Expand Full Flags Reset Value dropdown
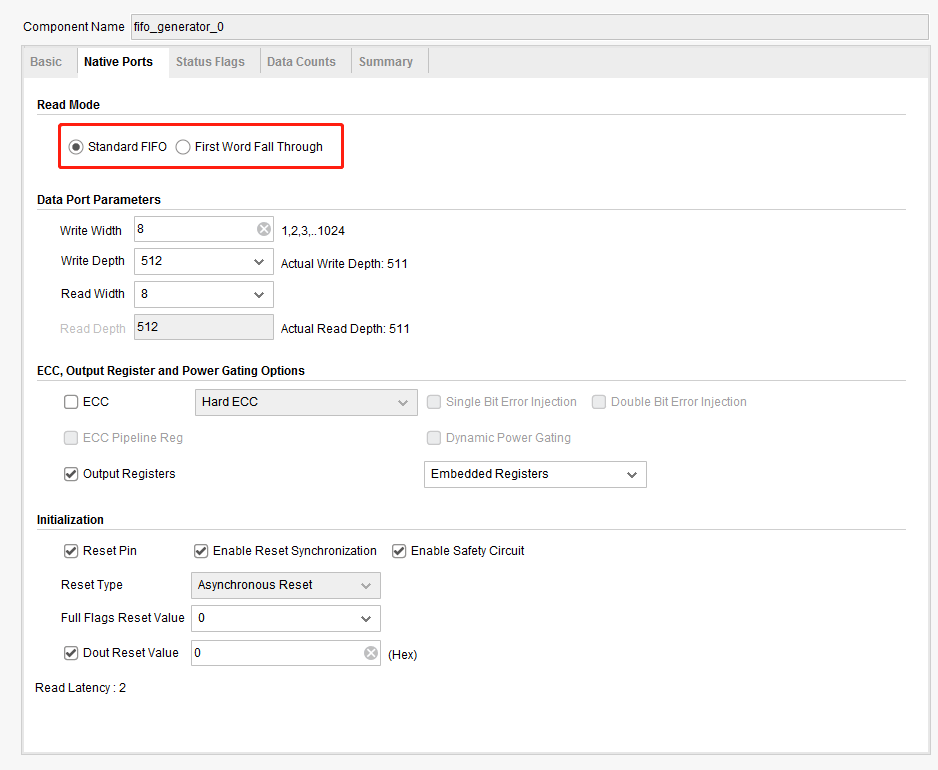The height and width of the screenshot is (770, 938). click(x=285, y=618)
